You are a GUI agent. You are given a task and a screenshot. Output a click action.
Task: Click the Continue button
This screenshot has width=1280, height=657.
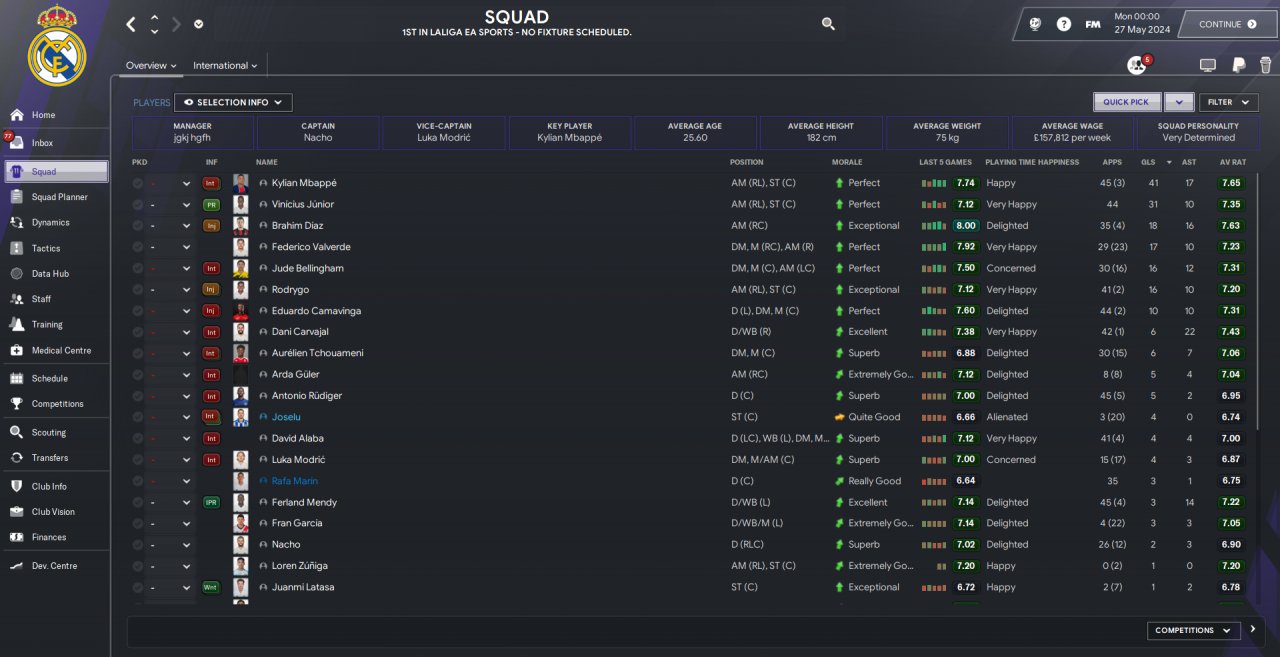tap(1228, 24)
